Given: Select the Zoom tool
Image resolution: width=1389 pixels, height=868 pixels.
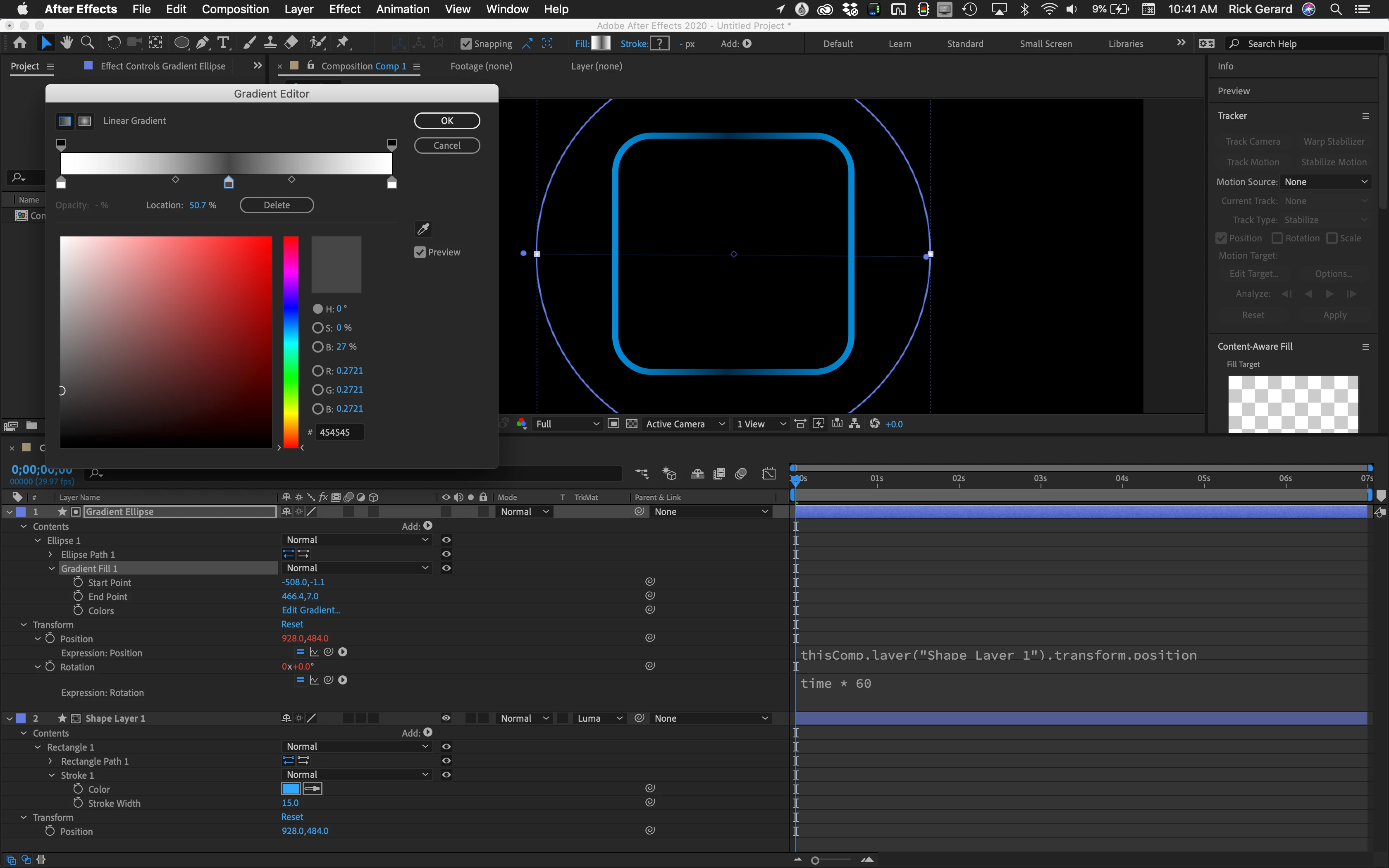Looking at the screenshot, I should [x=87, y=43].
